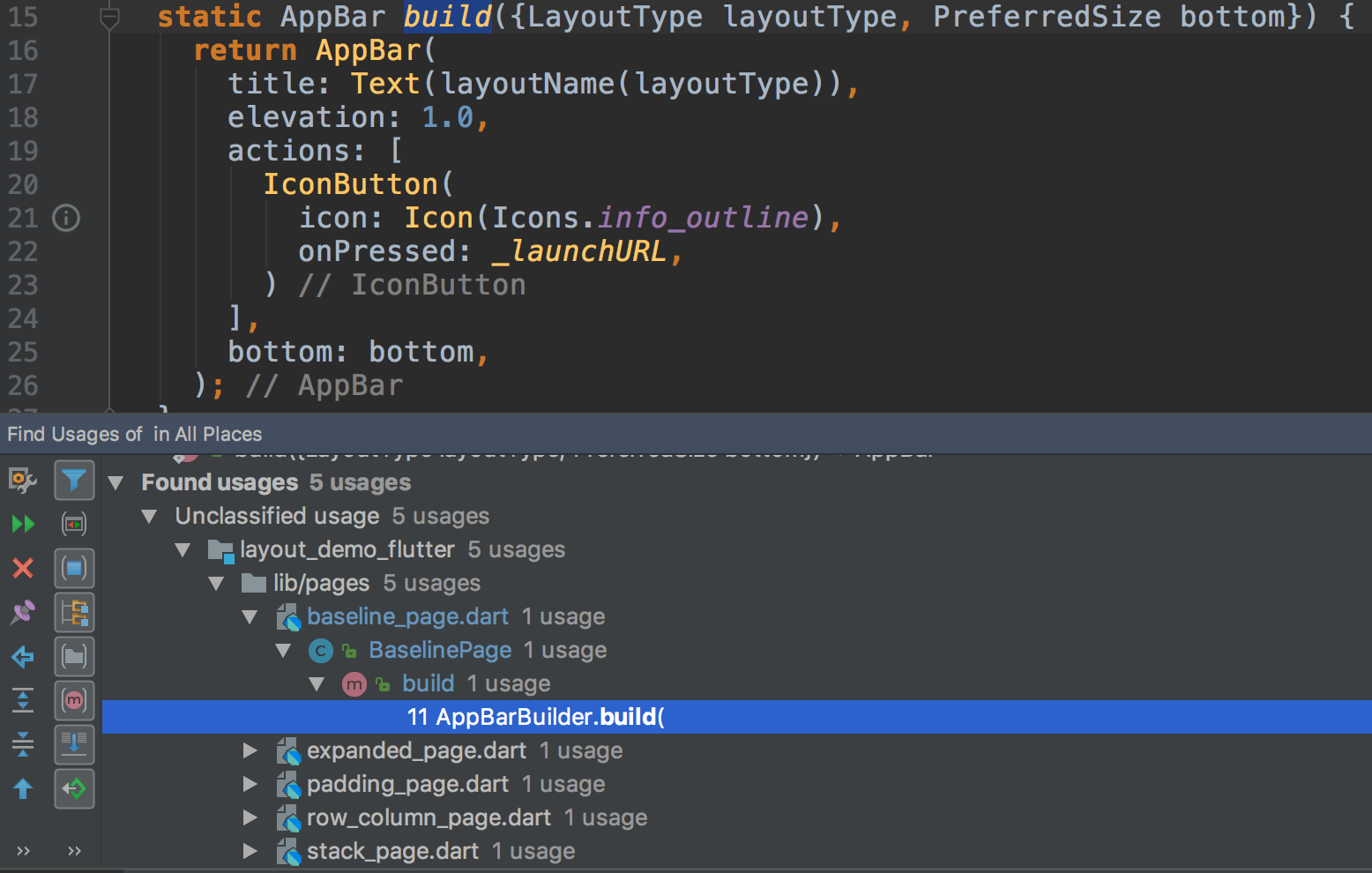Click the blue left arrow icon
1372x873 pixels.
[x=23, y=657]
